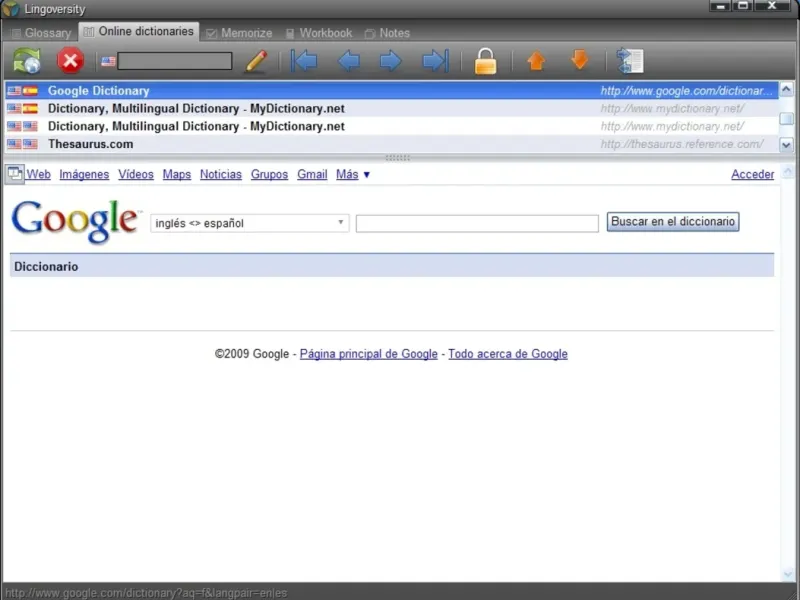Click the dictionary search text field

(x=477, y=223)
